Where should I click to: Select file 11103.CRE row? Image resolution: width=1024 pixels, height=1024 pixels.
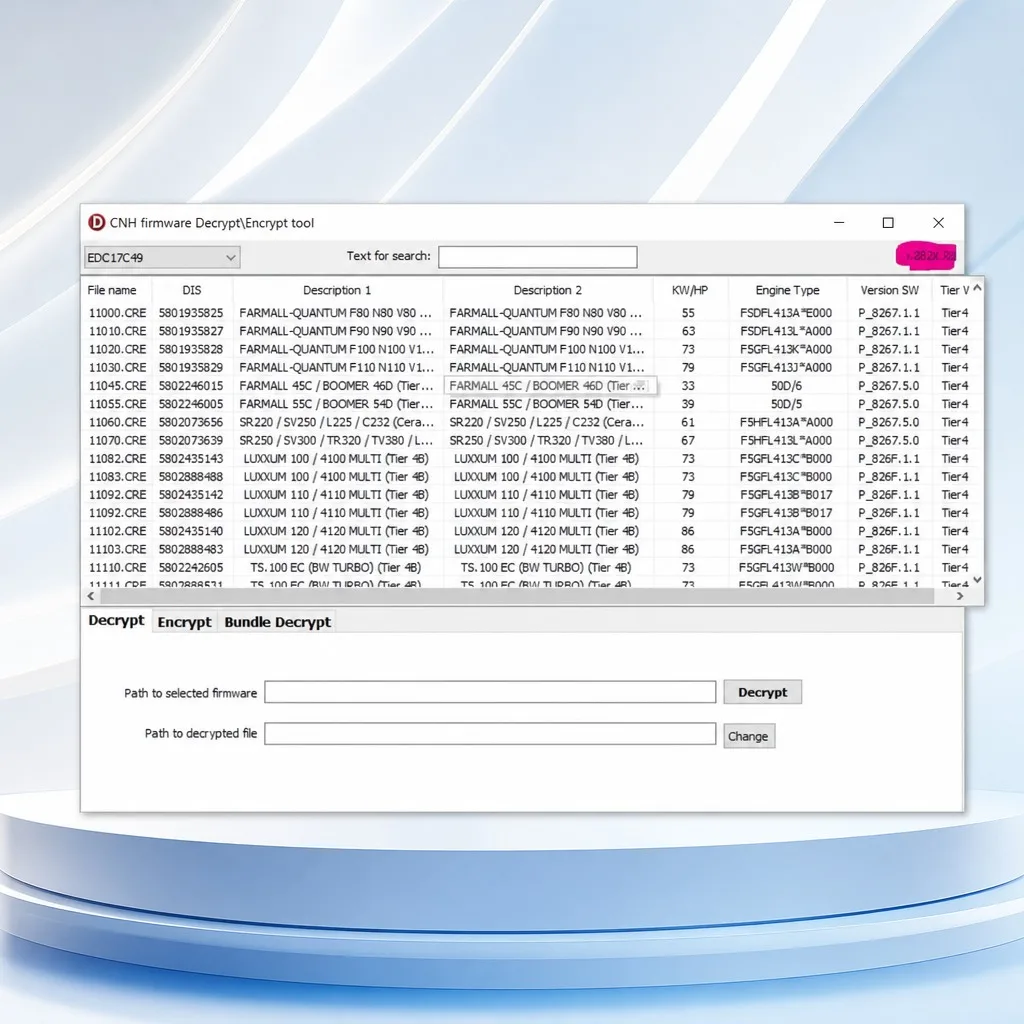click(527, 549)
